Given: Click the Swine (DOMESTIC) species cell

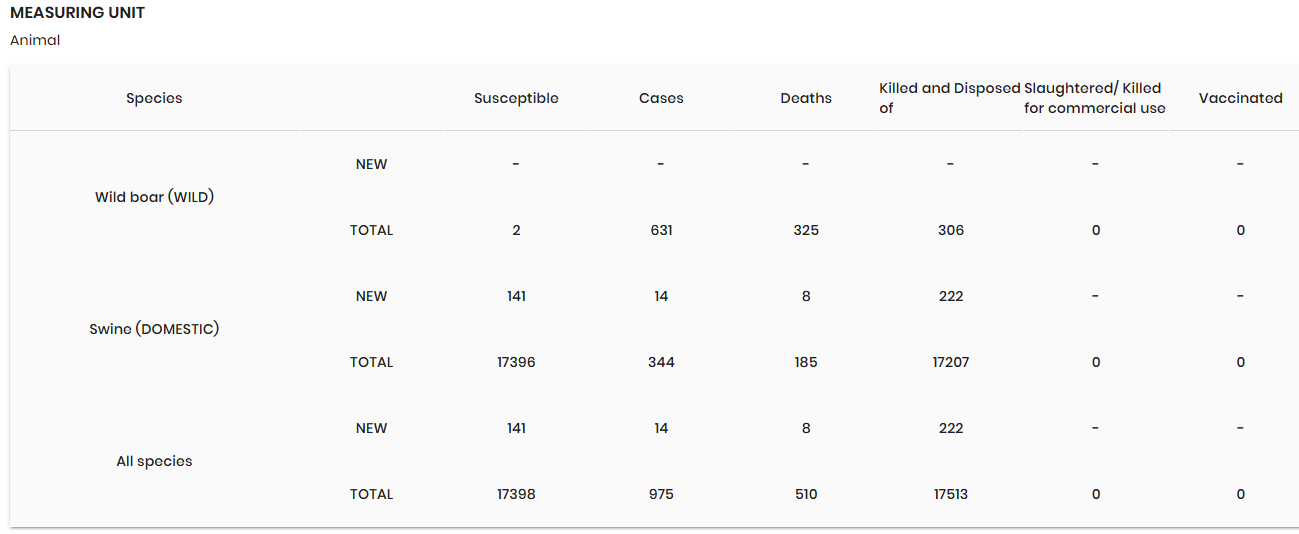Looking at the screenshot, I should [x=154, y=329].
